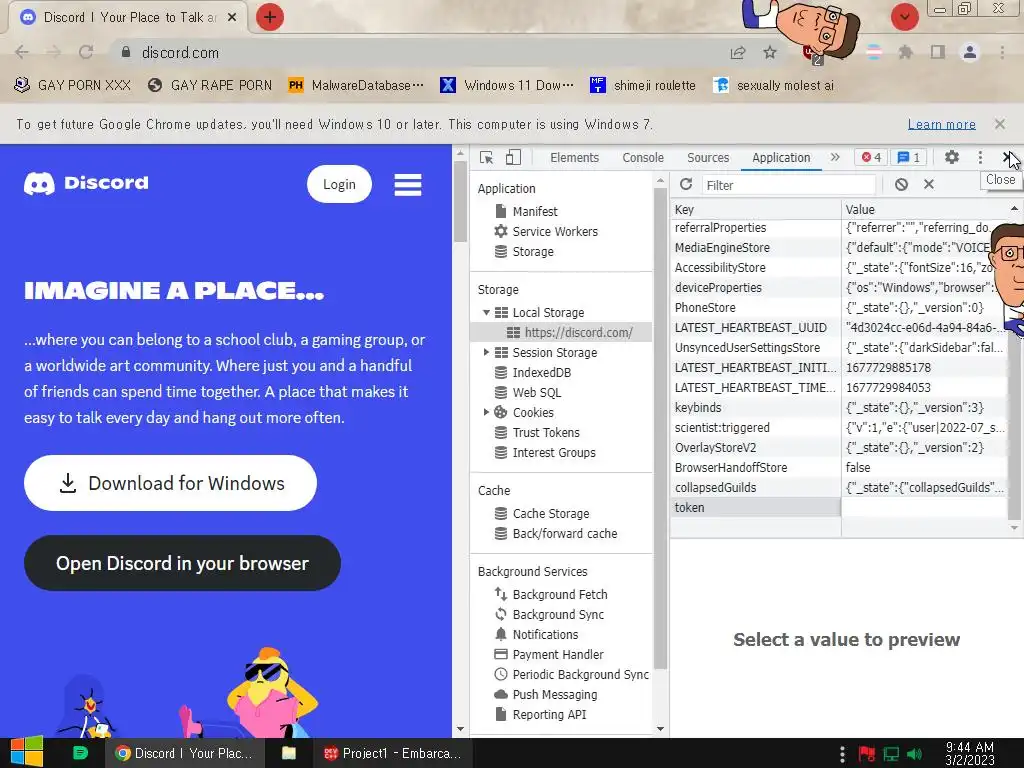The image size is (1024, 768).
Task: Open the DevTools three-dot customize menu
Action: coord(980,157)
